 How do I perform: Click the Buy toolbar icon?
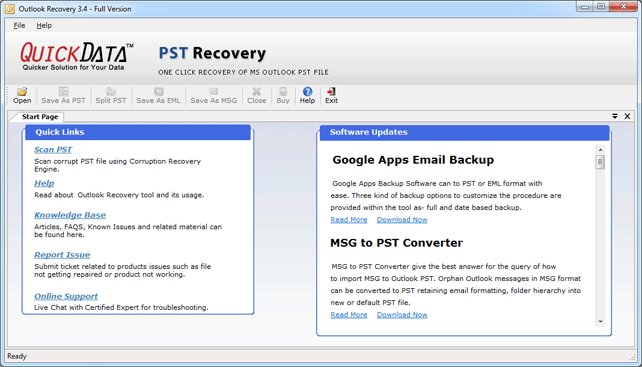tap(283, 95)
